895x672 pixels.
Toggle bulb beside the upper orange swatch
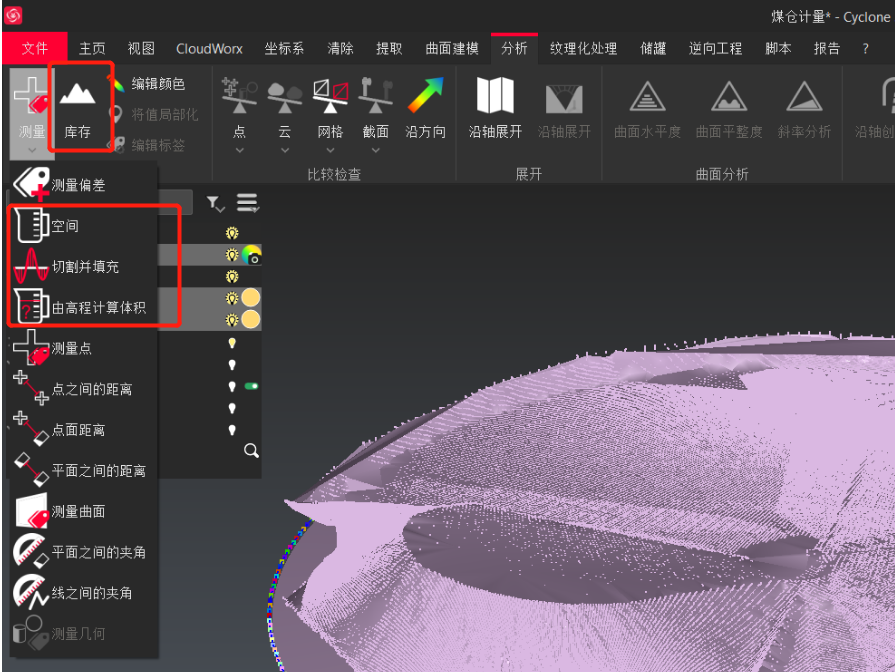[x=232, y=298]
